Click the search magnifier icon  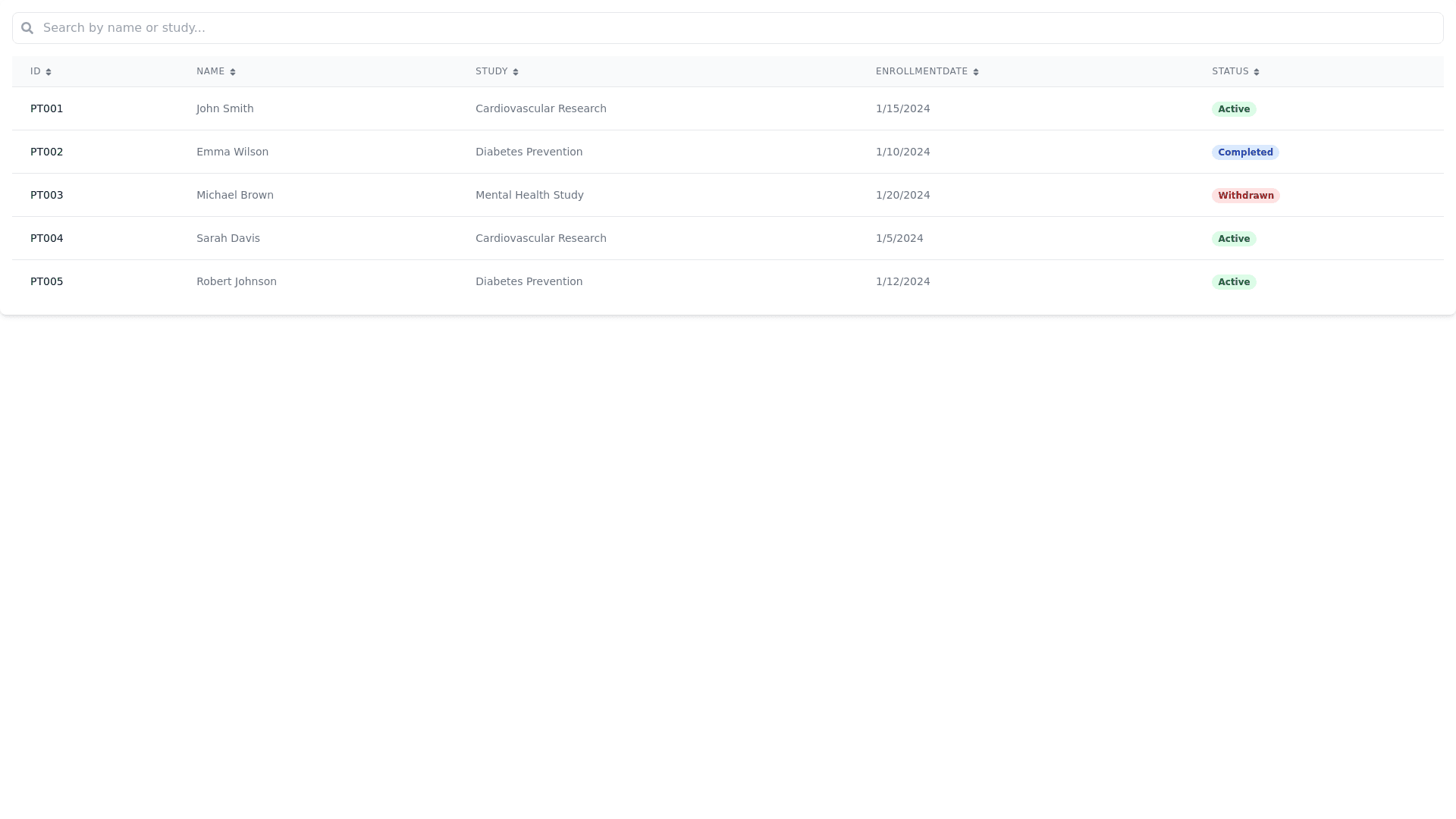pos(27,28)
